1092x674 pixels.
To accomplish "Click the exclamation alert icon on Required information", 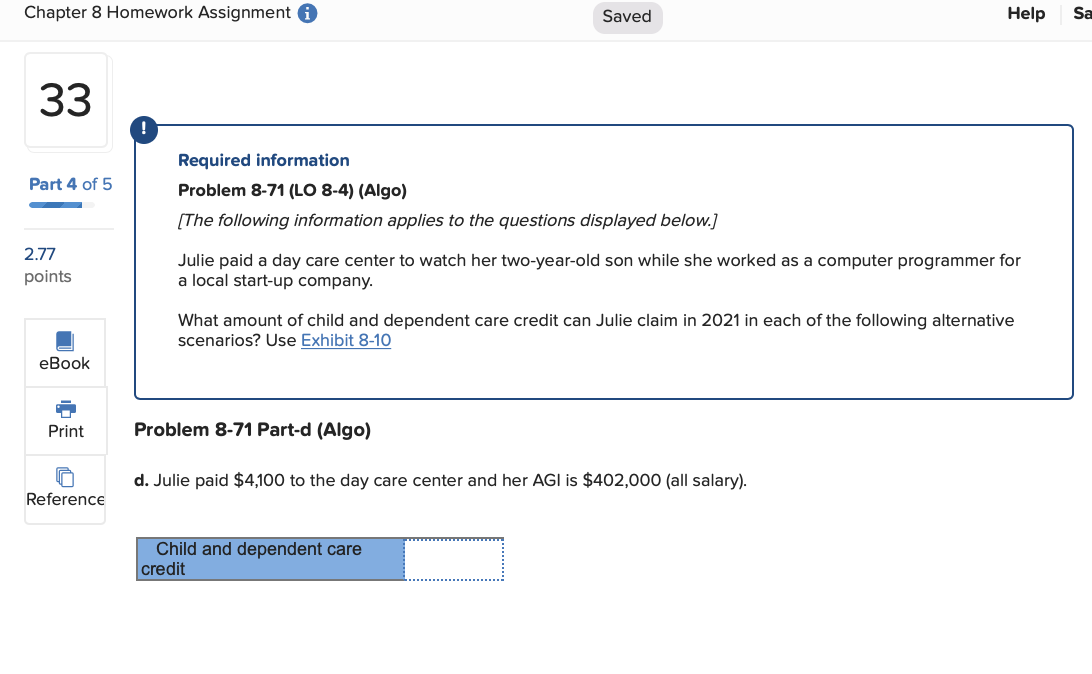I will pyautogui.click(x=144, y=130).
